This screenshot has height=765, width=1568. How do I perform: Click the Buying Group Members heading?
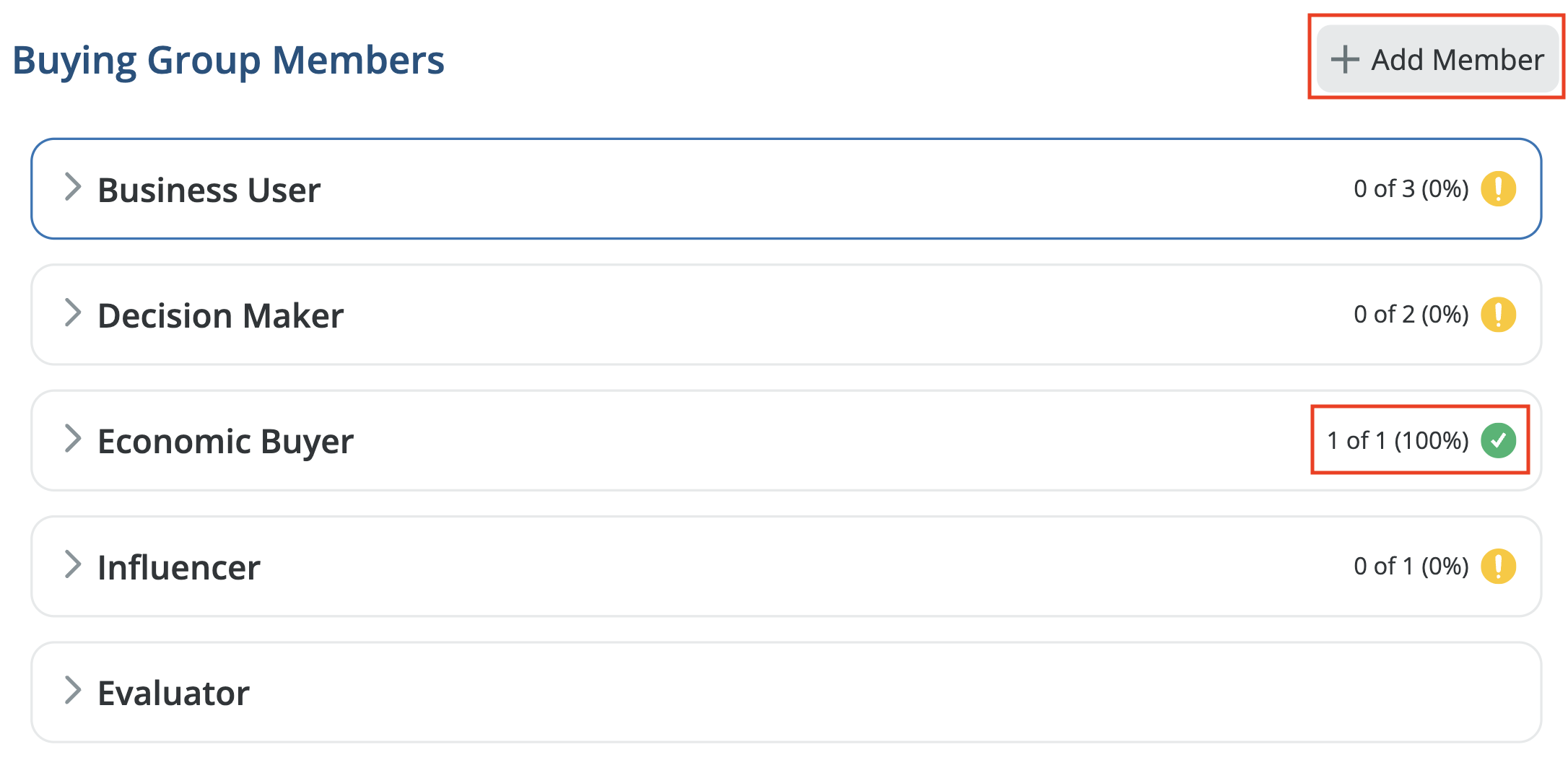230,61
